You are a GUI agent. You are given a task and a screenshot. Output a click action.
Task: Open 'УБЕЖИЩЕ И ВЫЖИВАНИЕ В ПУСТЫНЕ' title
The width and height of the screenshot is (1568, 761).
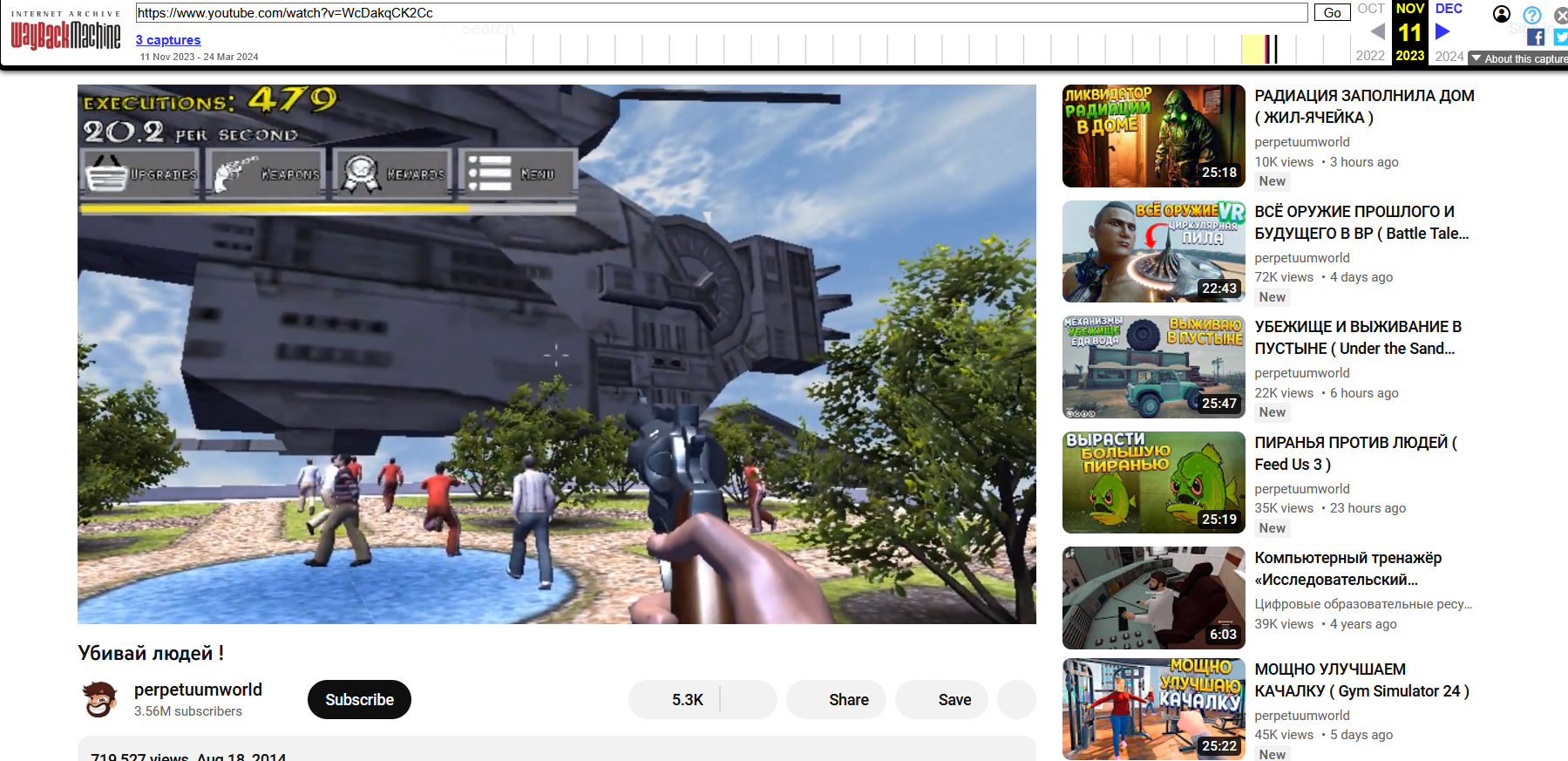coord(1358,337)
